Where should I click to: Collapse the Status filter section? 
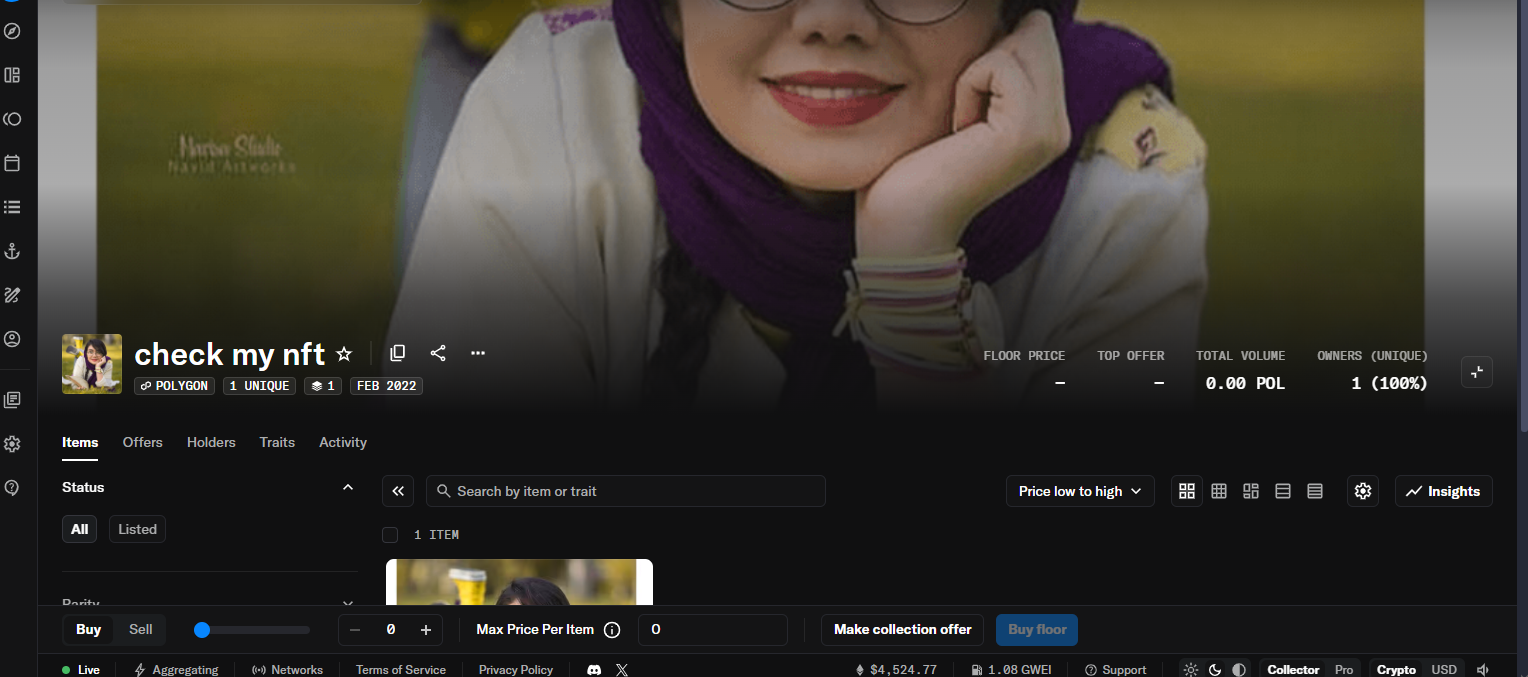coord(348,487)
